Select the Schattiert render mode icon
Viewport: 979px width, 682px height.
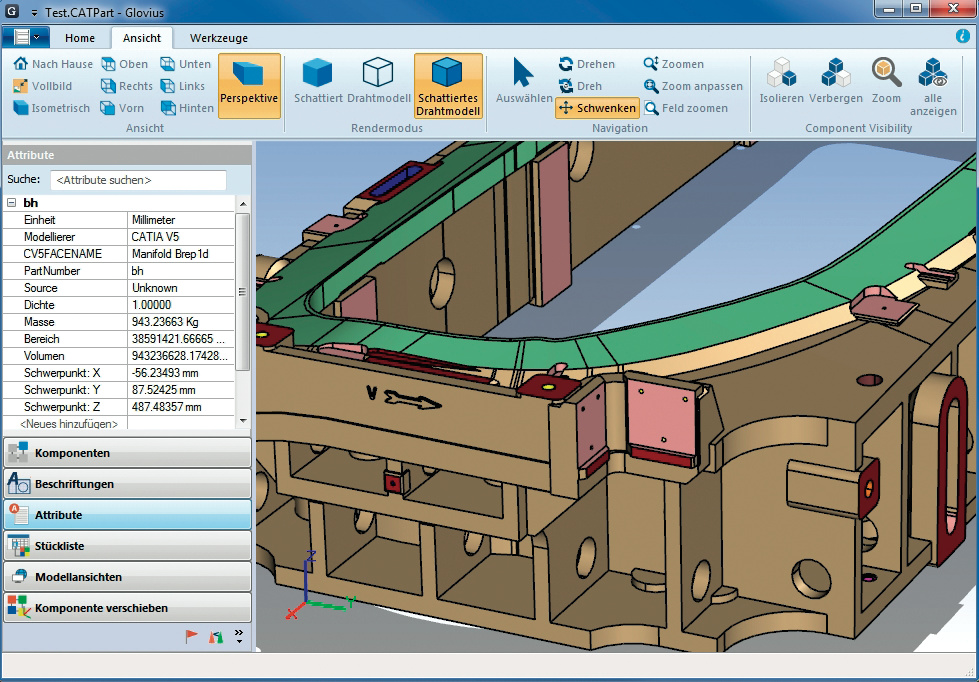[319, 78]
